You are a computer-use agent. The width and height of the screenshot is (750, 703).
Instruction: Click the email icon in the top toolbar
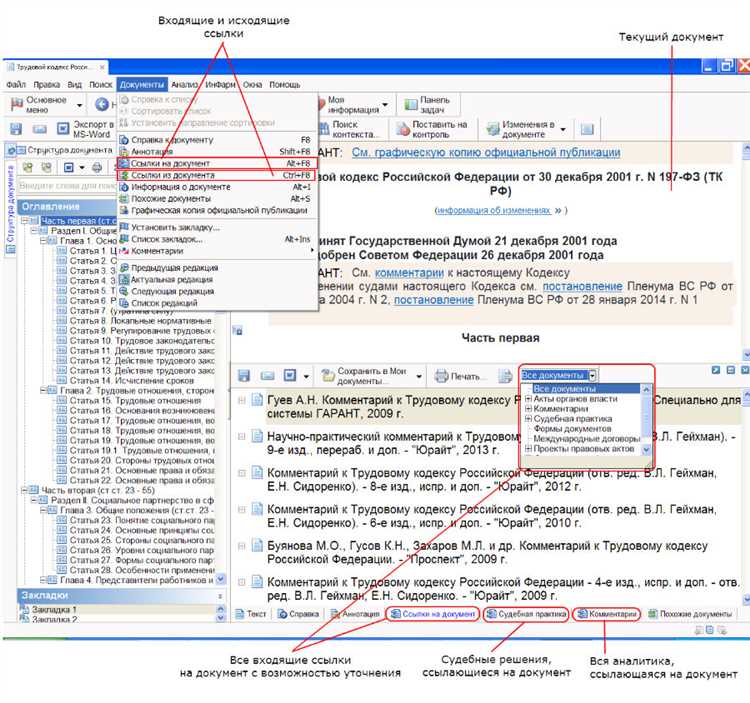click(x=40, y=129)
